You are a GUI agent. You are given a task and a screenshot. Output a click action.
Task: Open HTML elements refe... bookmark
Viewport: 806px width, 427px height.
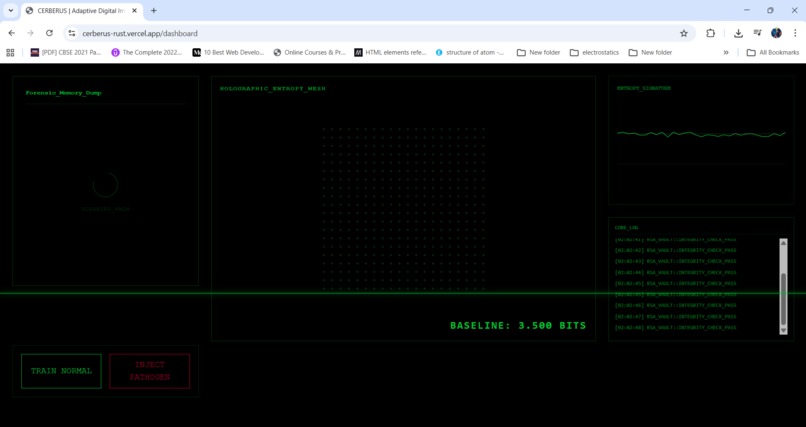click(390, 52)
